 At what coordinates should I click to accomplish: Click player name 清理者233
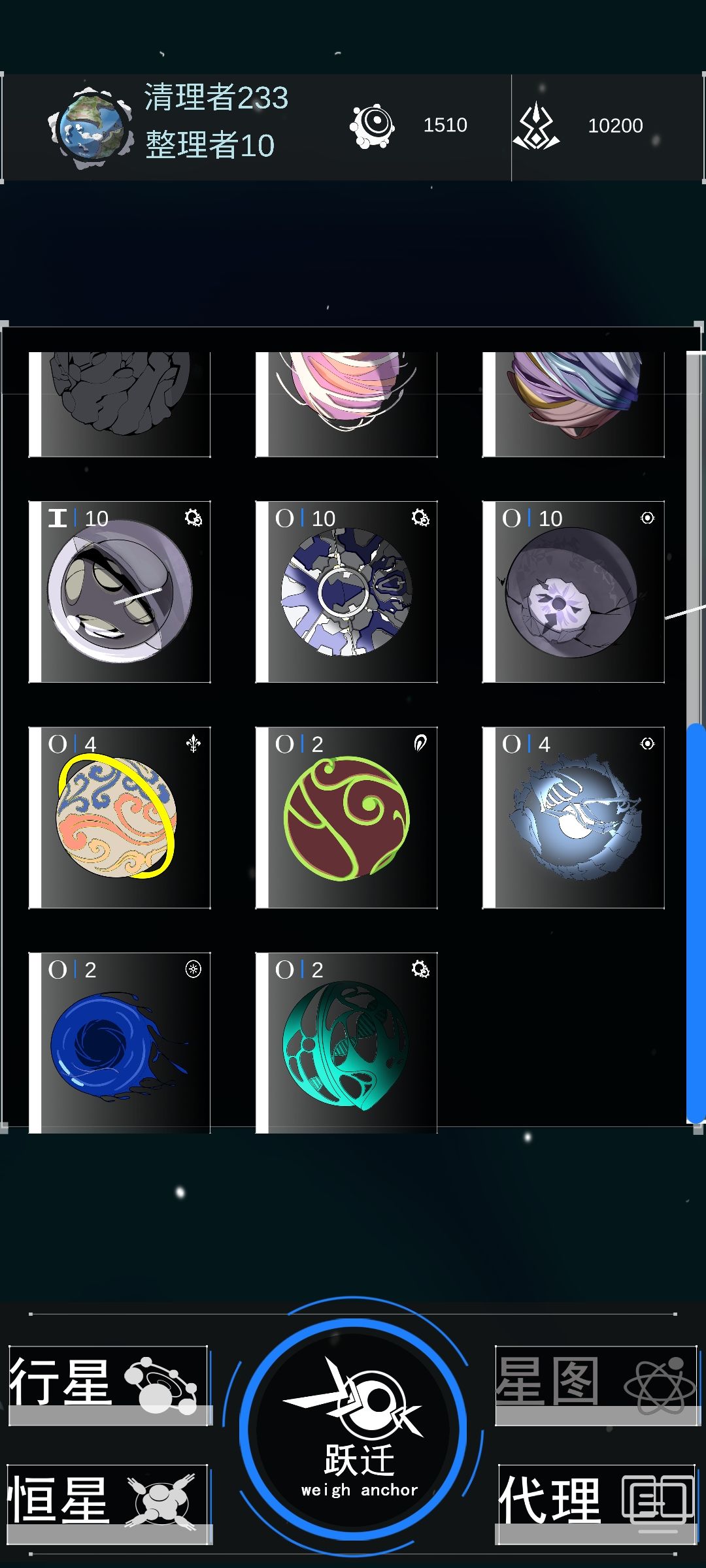[216, 97]
